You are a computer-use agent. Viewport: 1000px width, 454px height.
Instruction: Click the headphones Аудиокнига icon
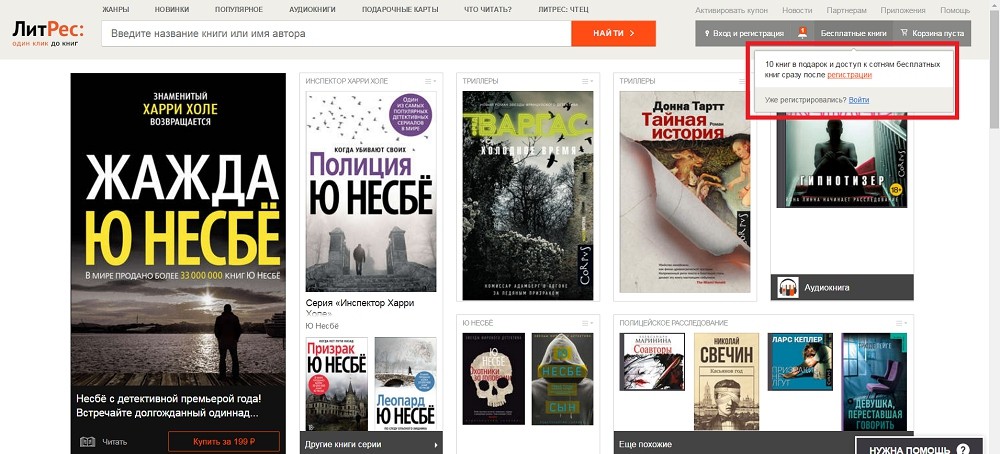coord(788,288)
